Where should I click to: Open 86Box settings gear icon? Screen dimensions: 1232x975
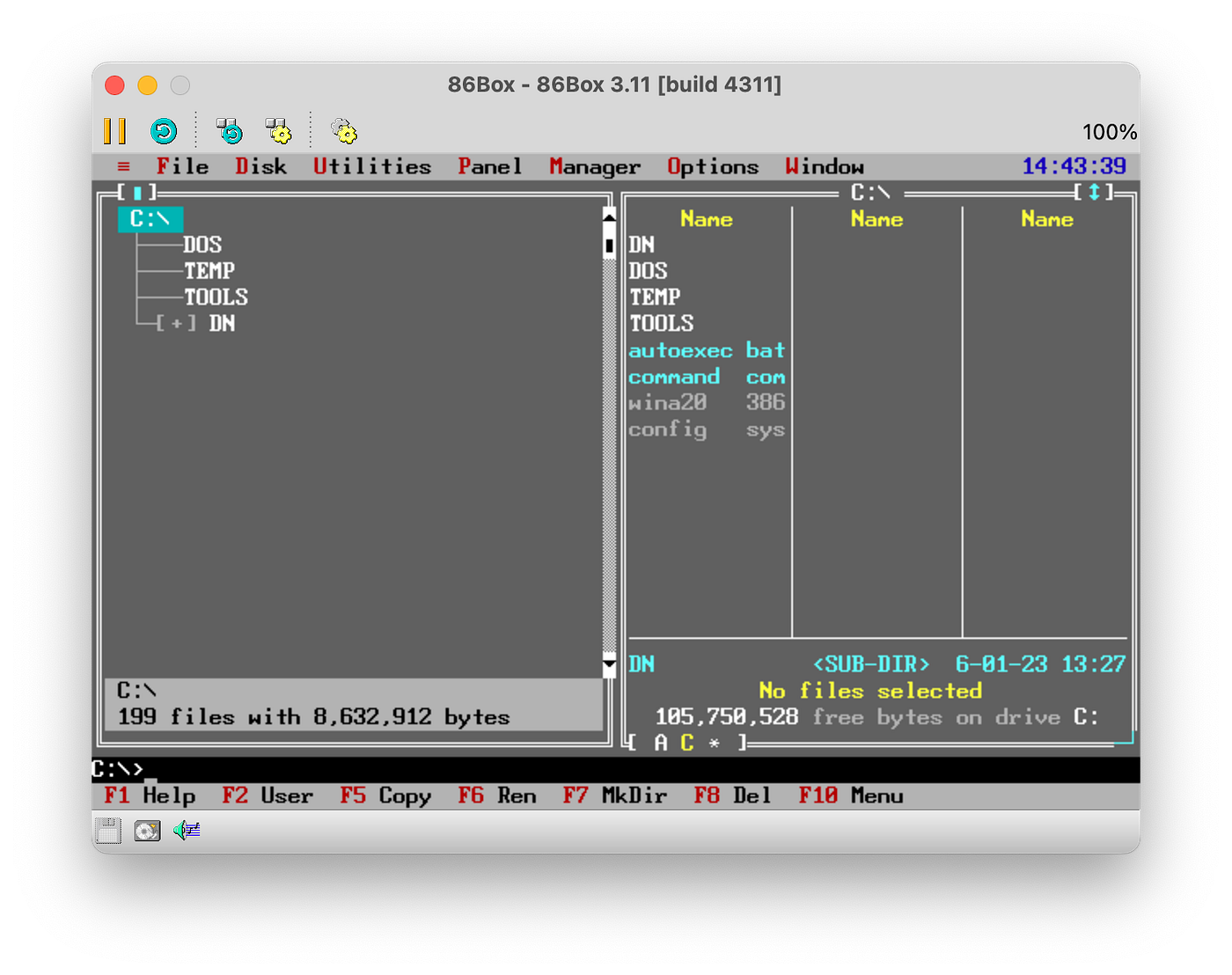point(344,131)
